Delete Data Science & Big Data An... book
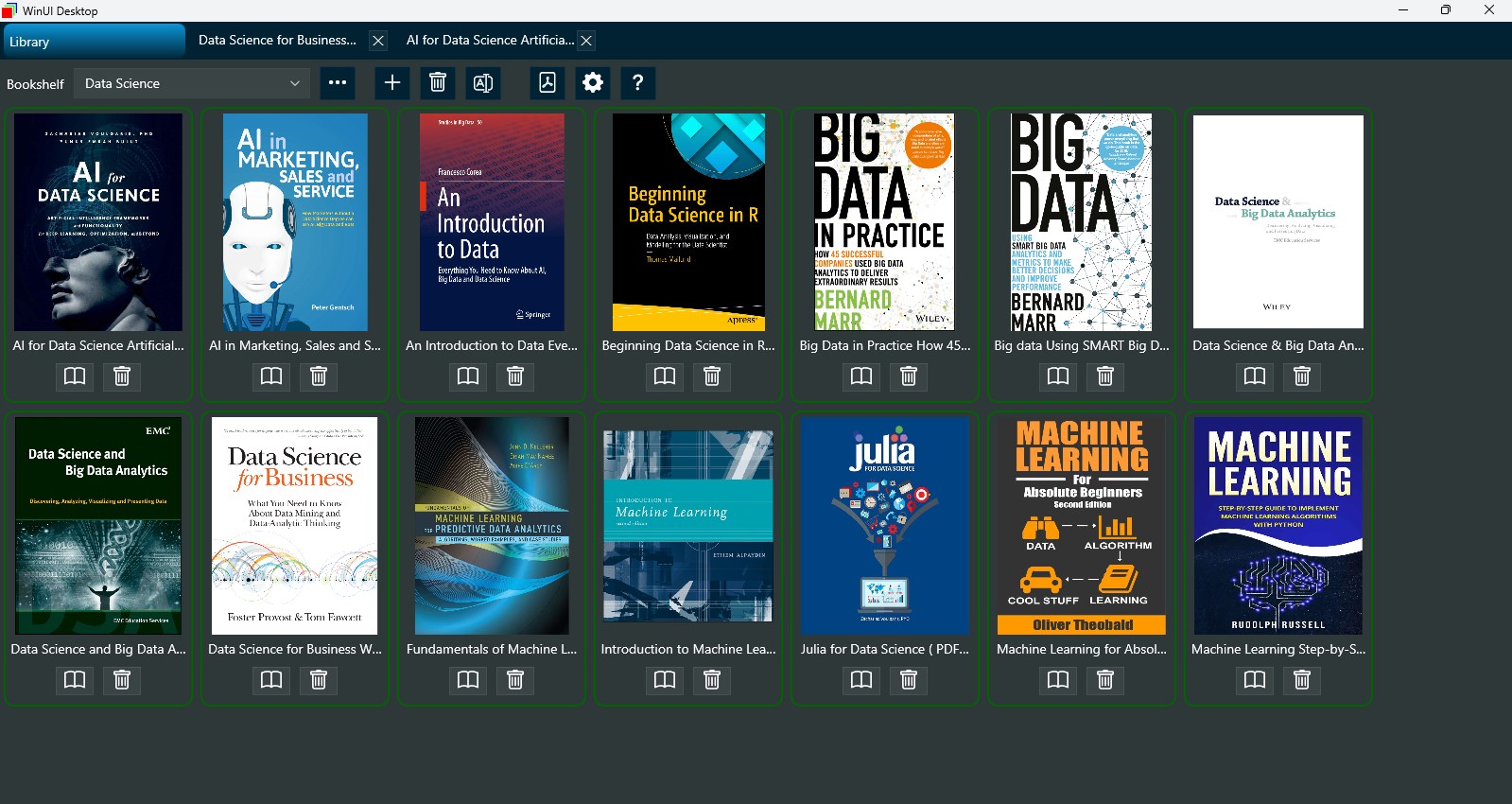Viewport: 1512px width, 804px height. point(1302,376)
